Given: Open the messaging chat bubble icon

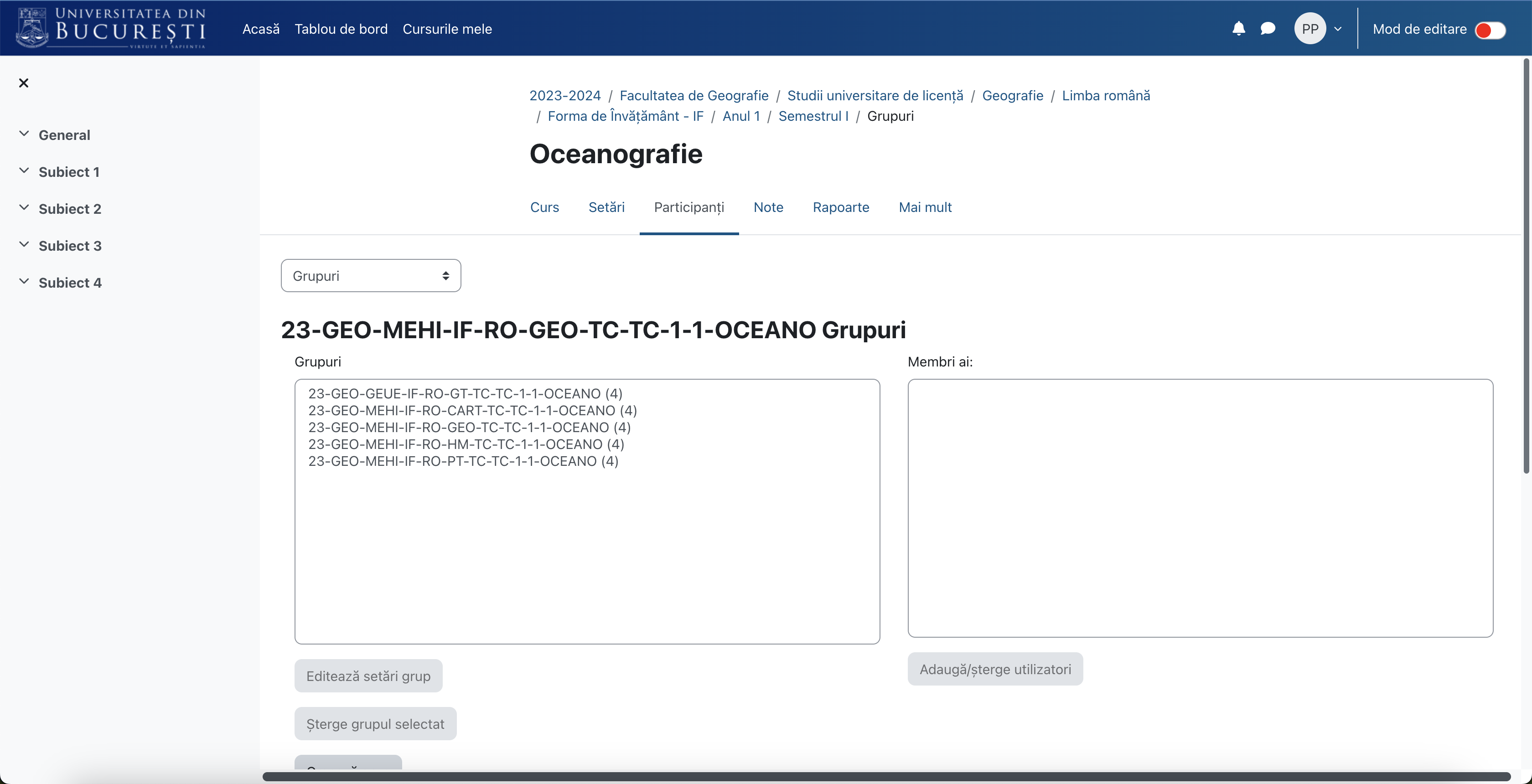Looking at the screenshot, I should coord(1268,29).
